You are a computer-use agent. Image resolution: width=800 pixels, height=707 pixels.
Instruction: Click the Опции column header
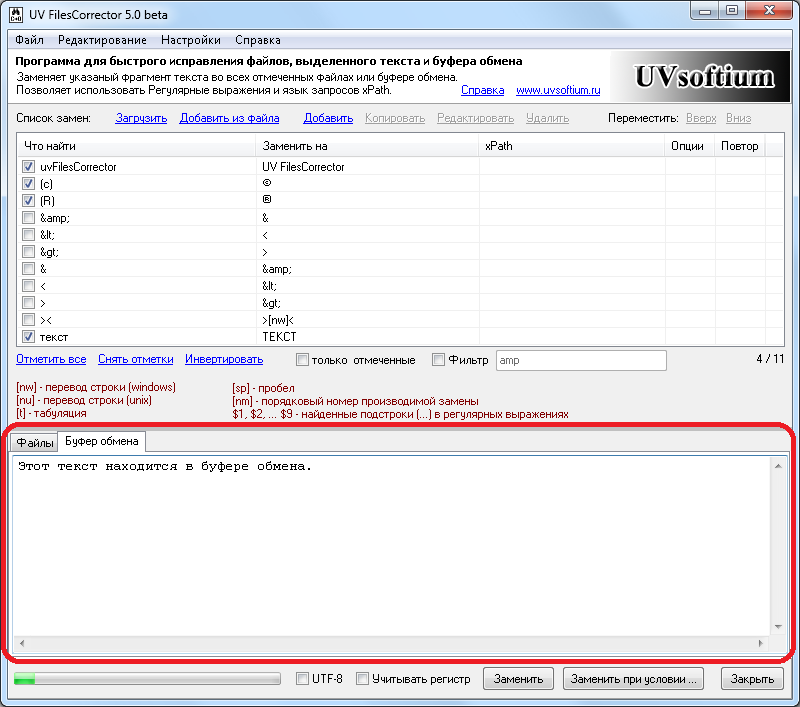[689, 146]
